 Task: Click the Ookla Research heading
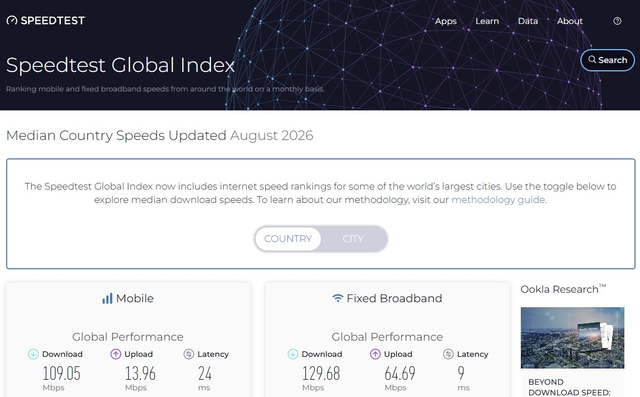point(563,289)
